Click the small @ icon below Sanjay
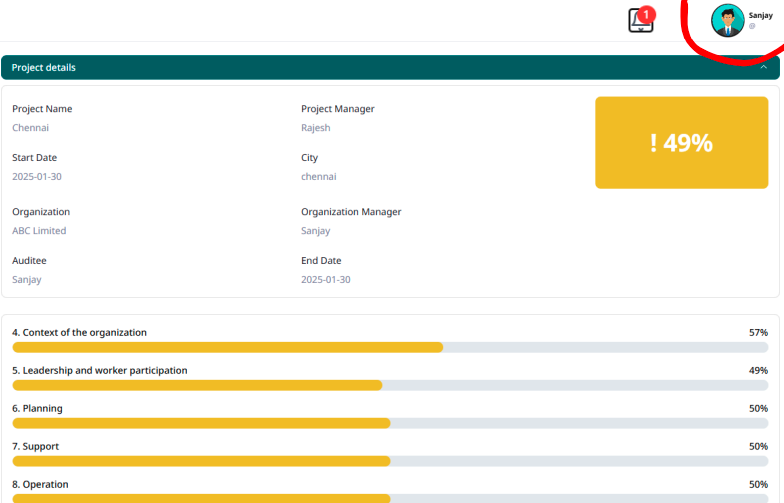Image resolution: width=784 pixels, height=503 pixels. tap(752, 26)
